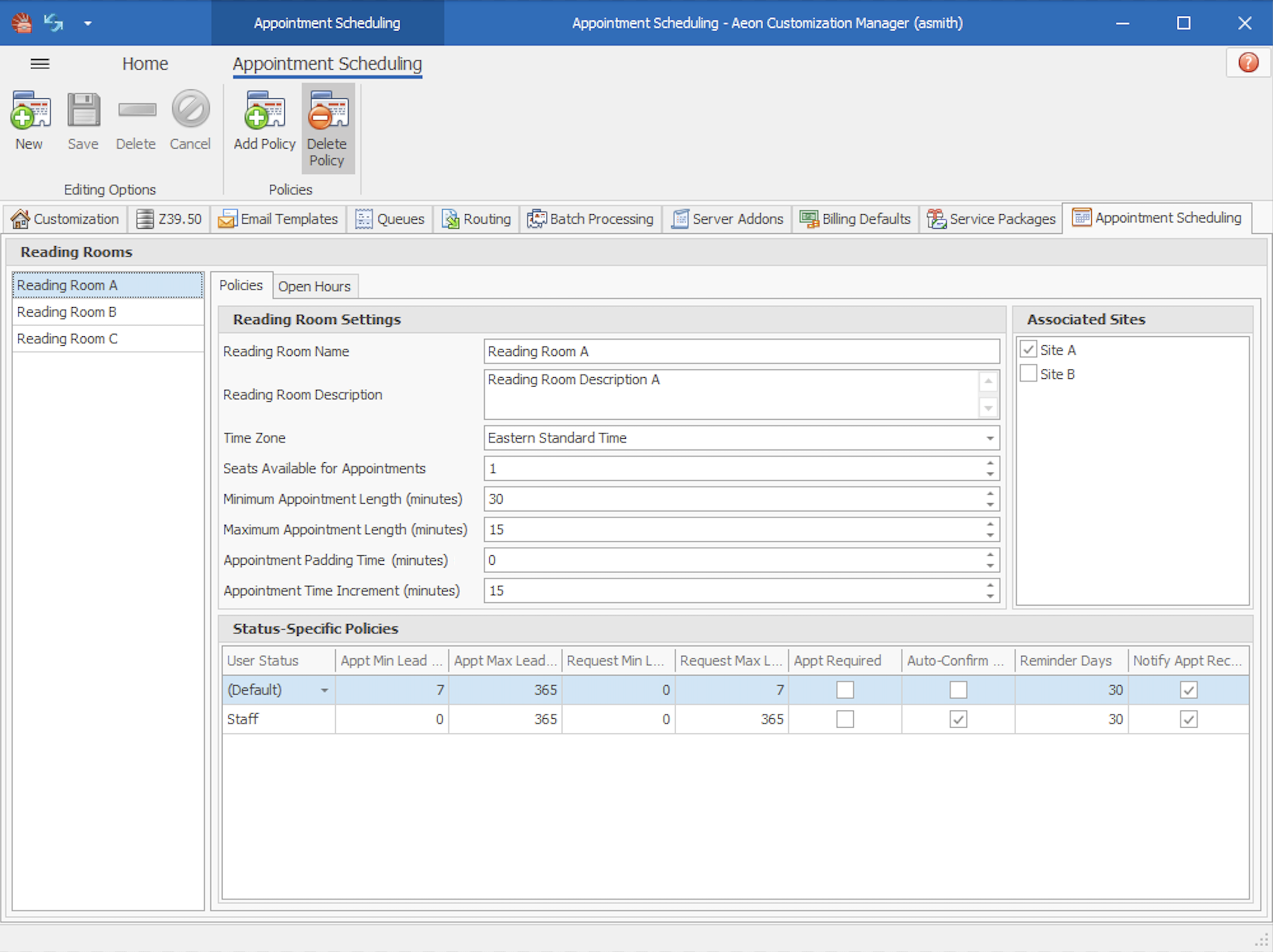
Task: Select Reading Room C from the list
Action: [67, 338]
